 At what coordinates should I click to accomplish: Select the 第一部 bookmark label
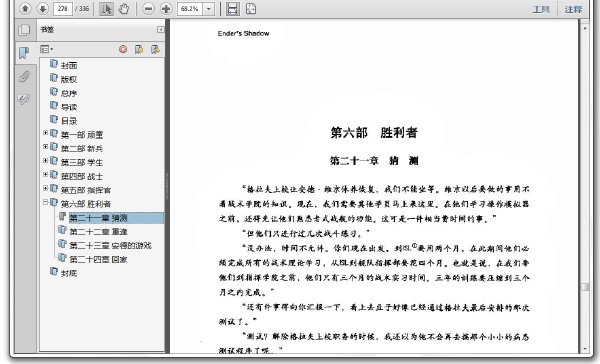tap(82, 135)
